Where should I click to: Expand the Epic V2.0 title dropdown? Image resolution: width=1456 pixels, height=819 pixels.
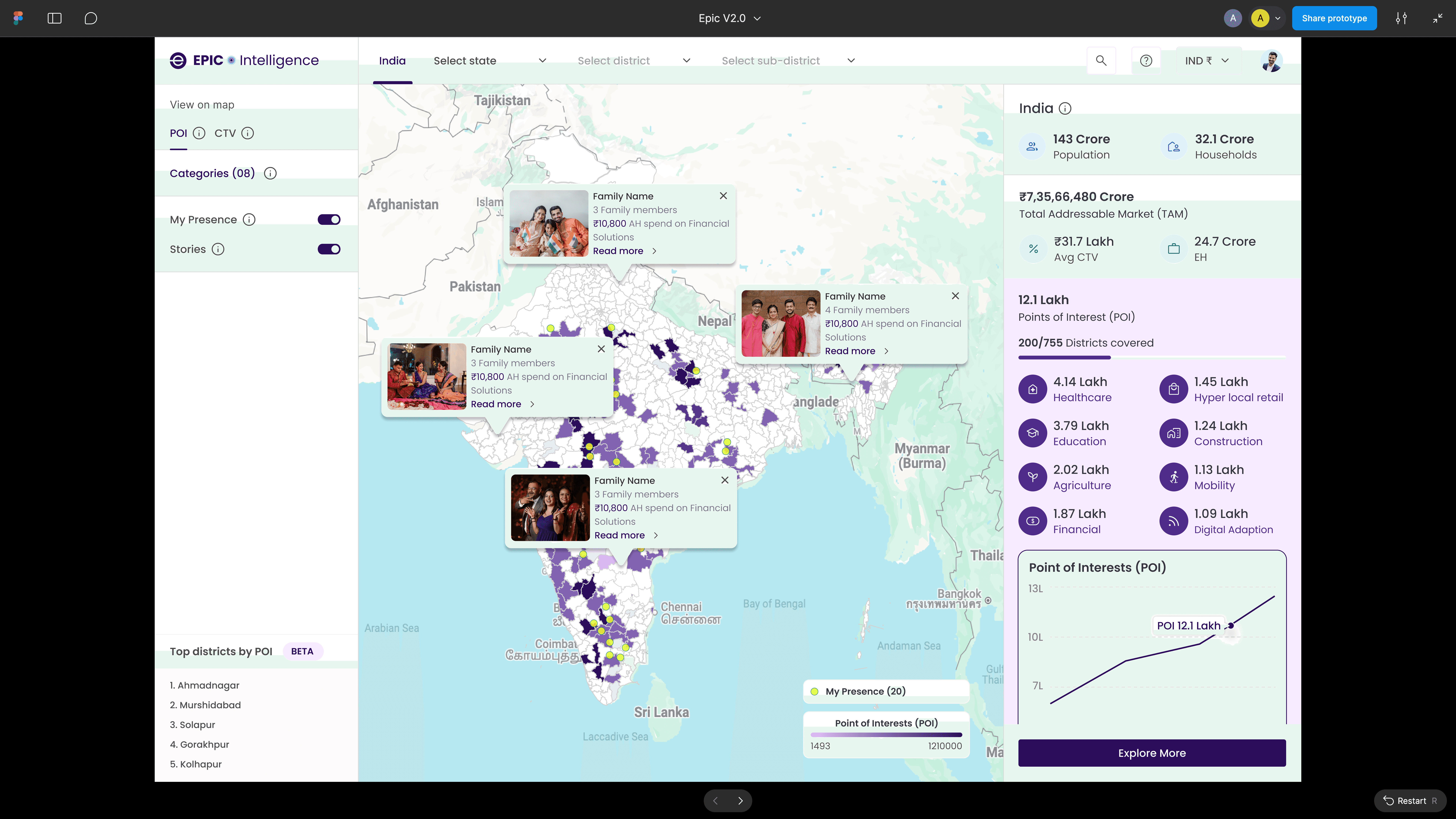(730, 18)
